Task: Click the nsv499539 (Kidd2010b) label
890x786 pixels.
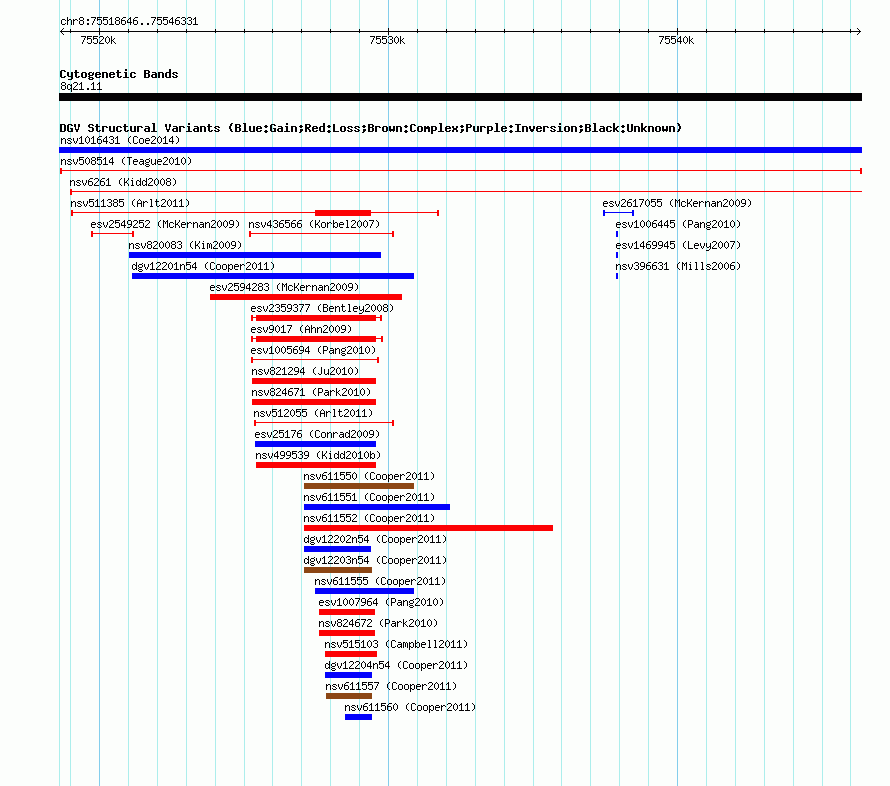Action: coord(318,455)
